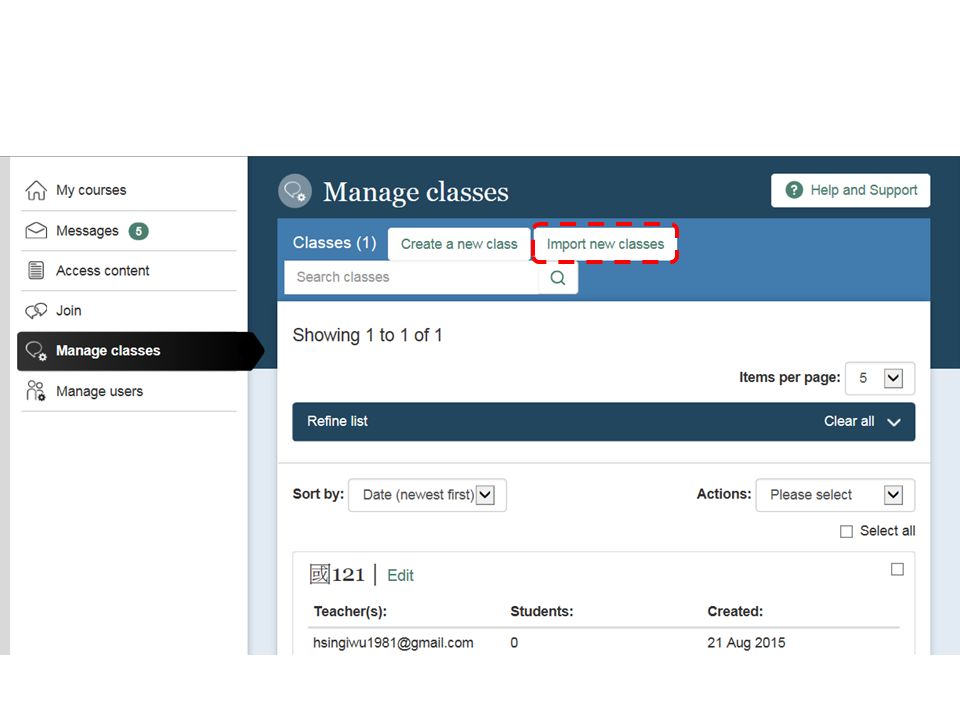Open the unread messages badge showing 5
This screenshot has width=960, height=720.
(x=138, y=231)
